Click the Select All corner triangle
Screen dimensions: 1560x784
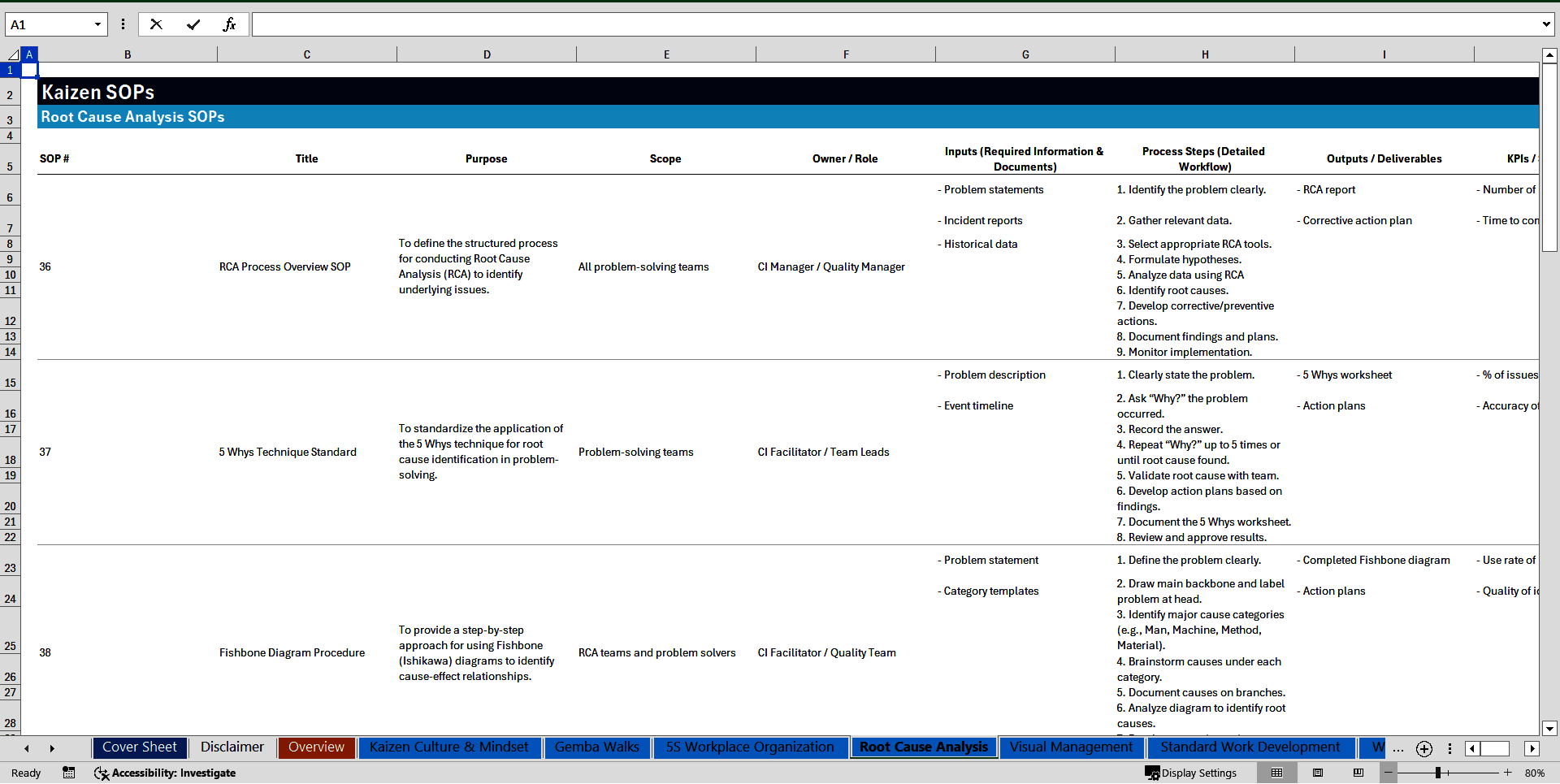point(12,54)
